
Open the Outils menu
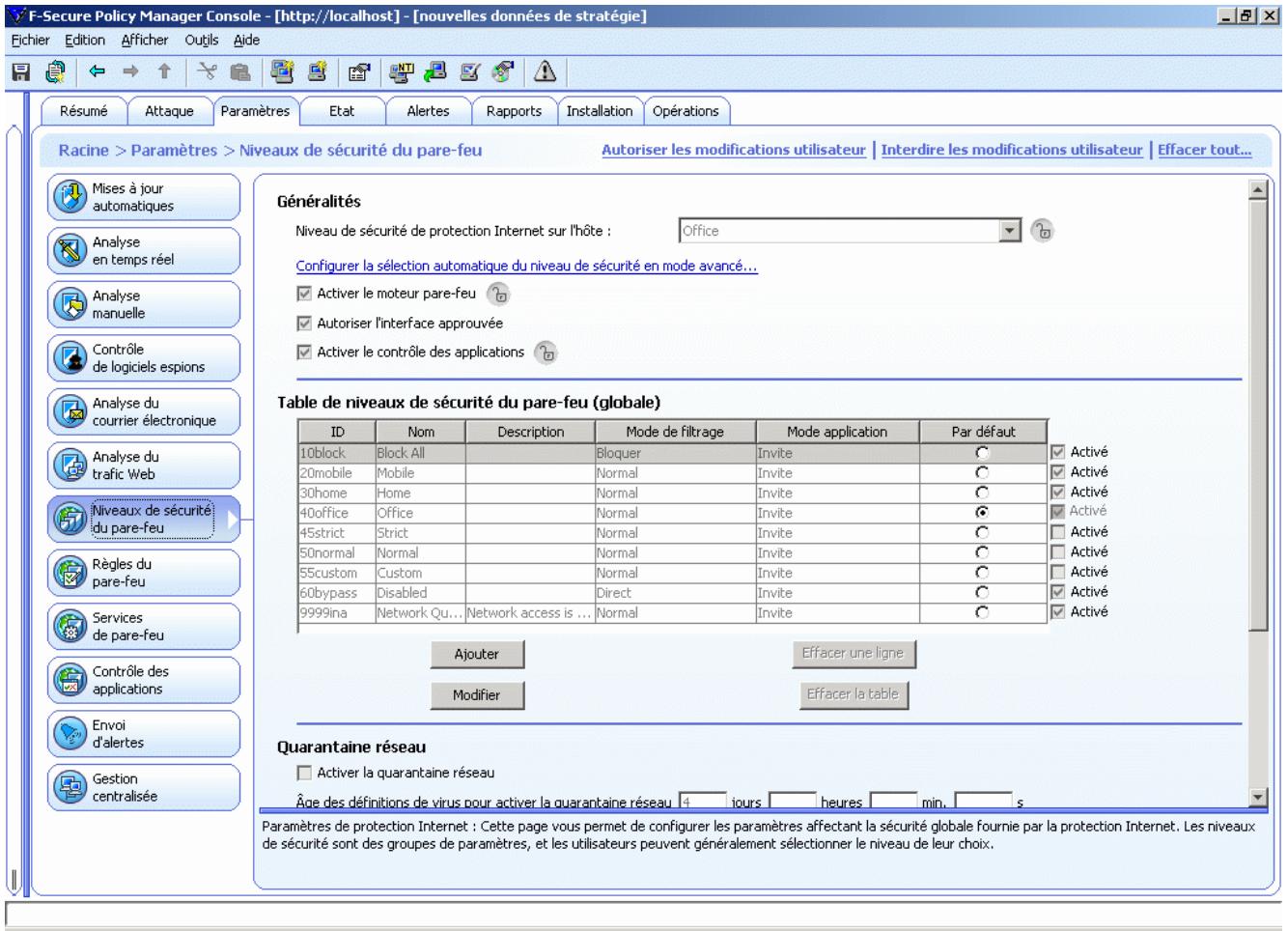click(202, 40)
